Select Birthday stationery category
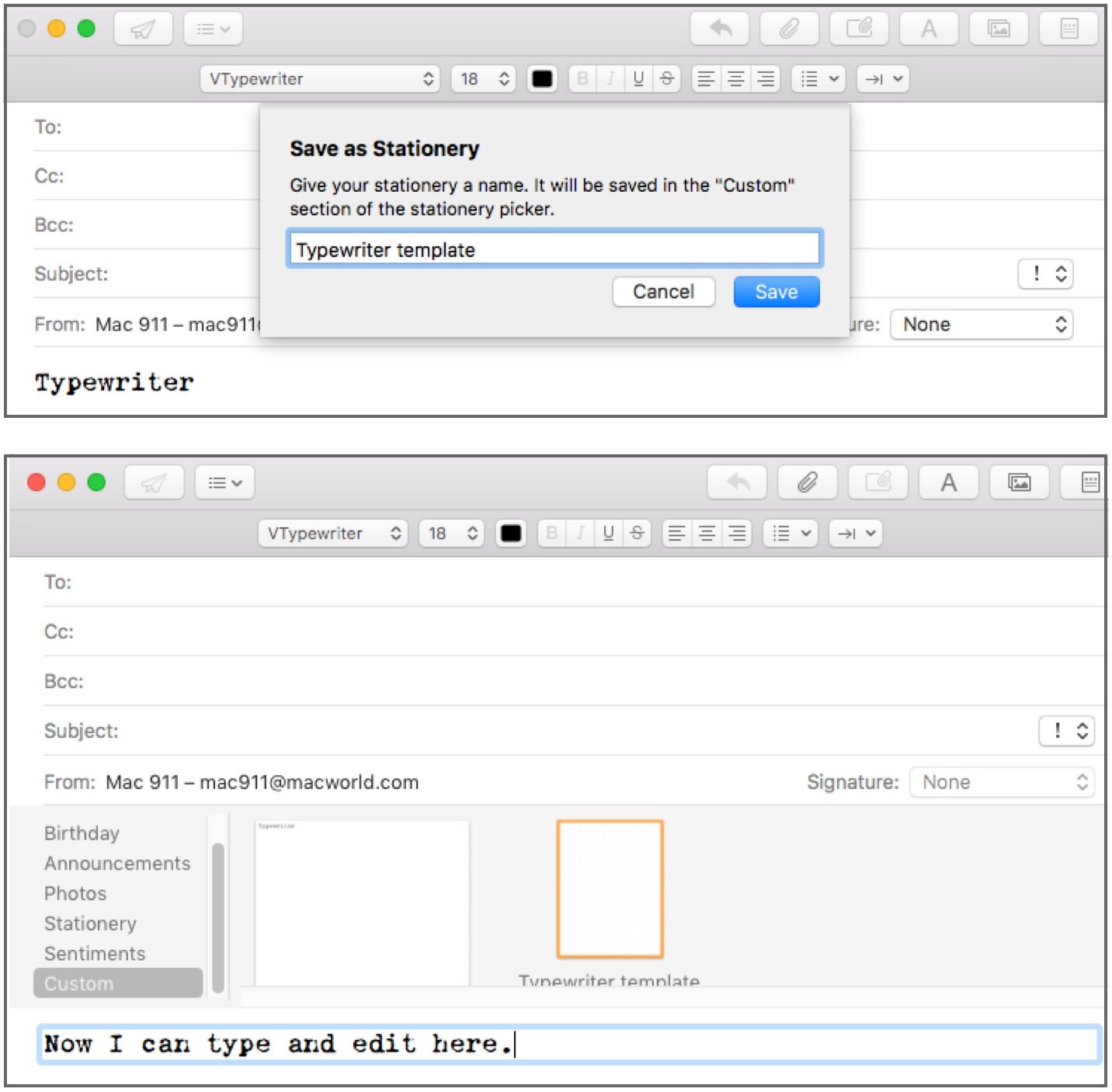 82,833
